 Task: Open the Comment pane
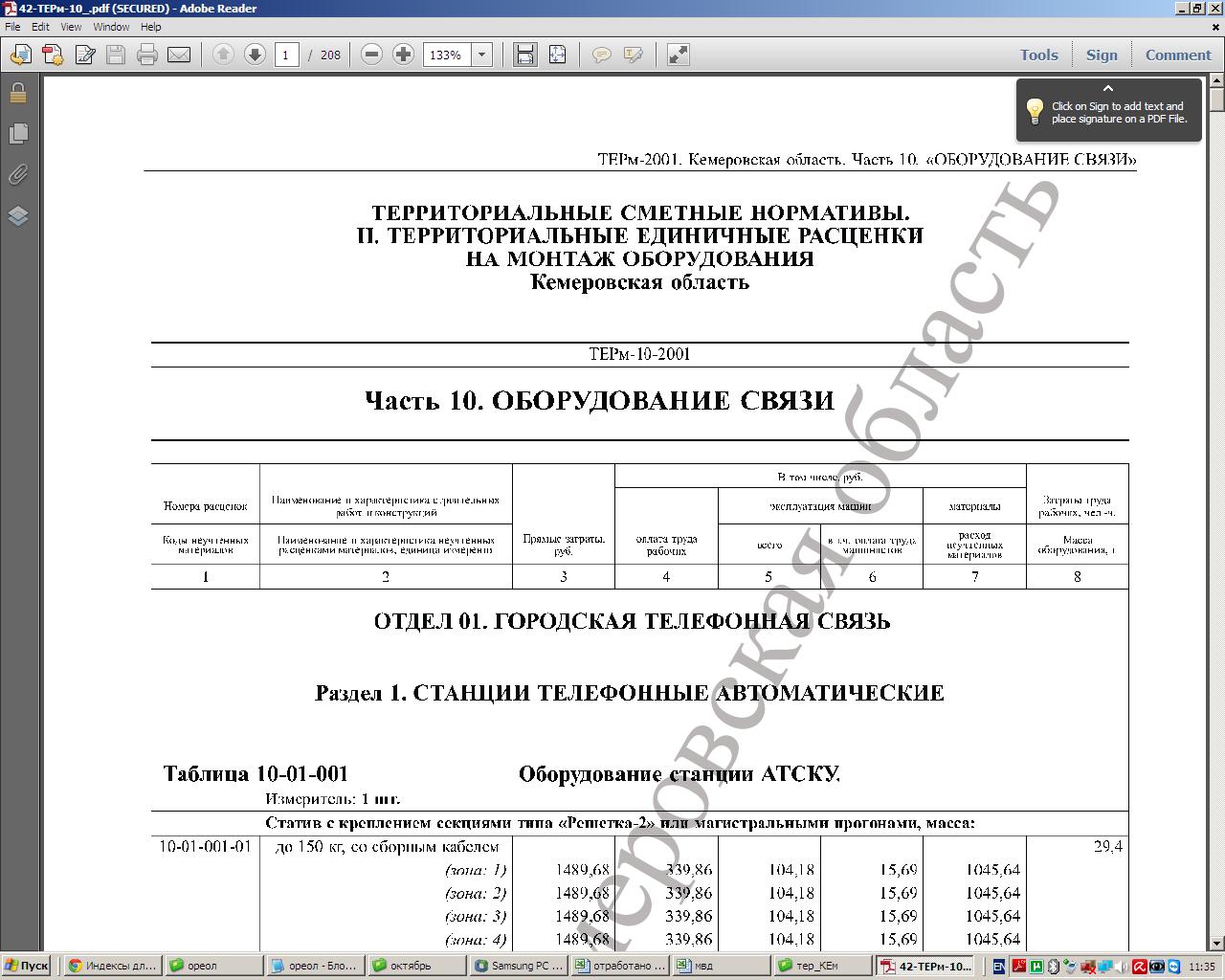[x=1178, y=55]
